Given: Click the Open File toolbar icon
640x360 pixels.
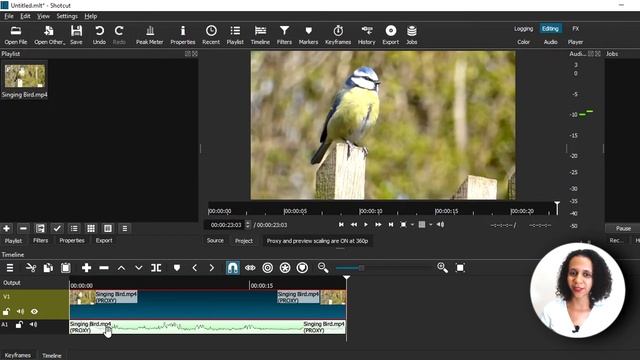Looking at the screenshot, I should point(16,35).
